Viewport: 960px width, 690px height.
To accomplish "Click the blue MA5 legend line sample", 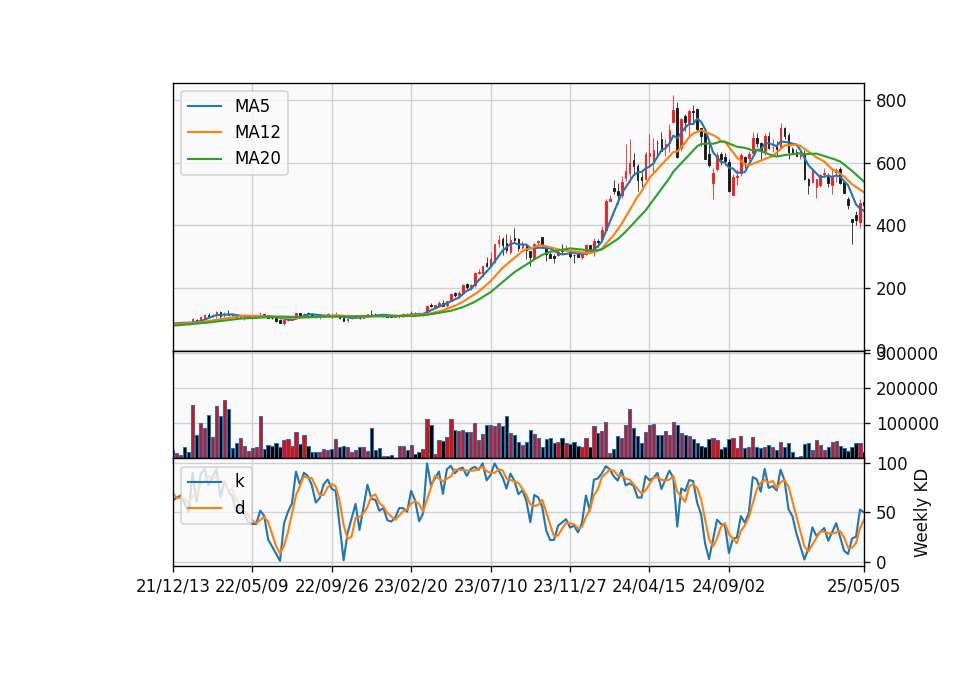I will pyautogui.click(x=204, y=107).
